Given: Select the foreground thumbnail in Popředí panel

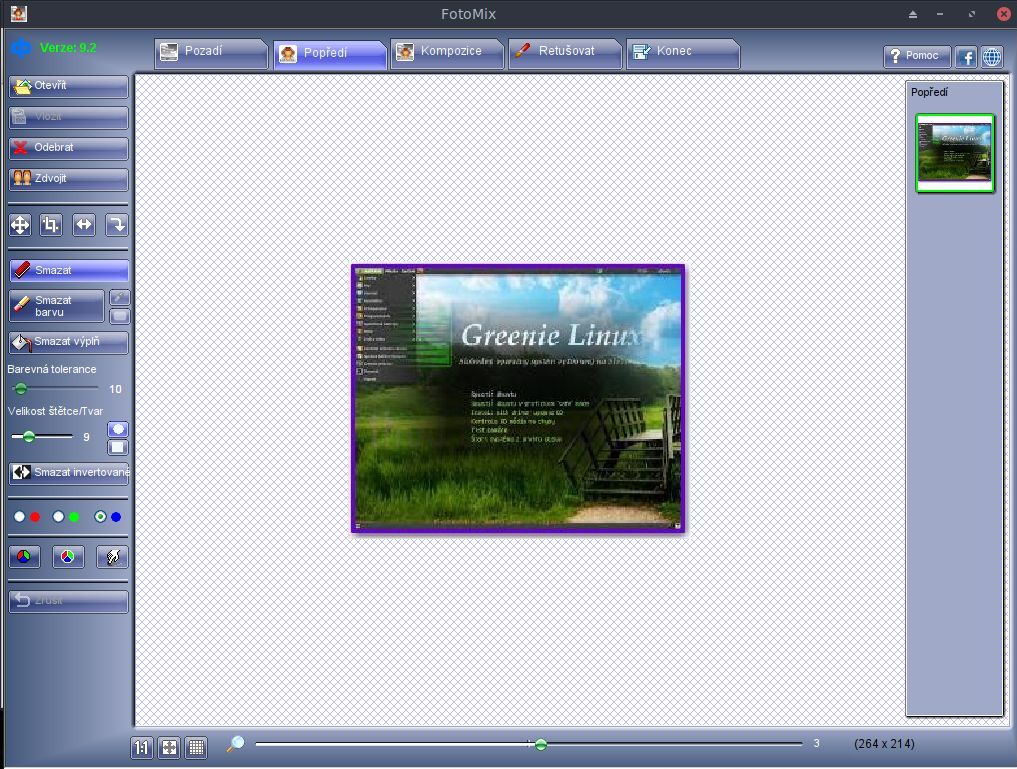Looking at the screenshot, I should point(955,153).
